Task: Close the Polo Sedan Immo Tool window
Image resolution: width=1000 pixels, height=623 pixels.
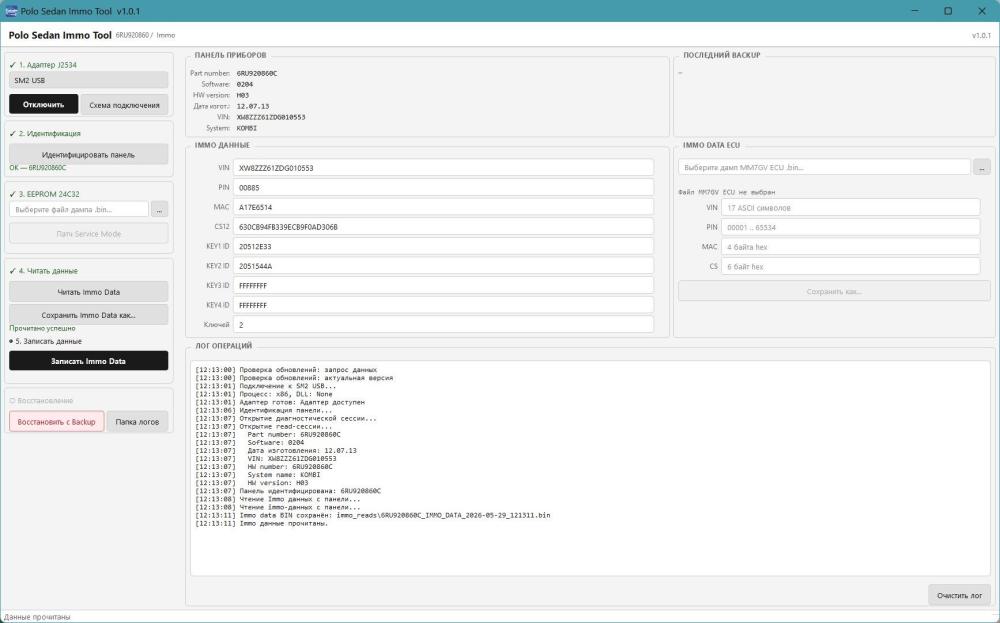Action: point(982,11)
